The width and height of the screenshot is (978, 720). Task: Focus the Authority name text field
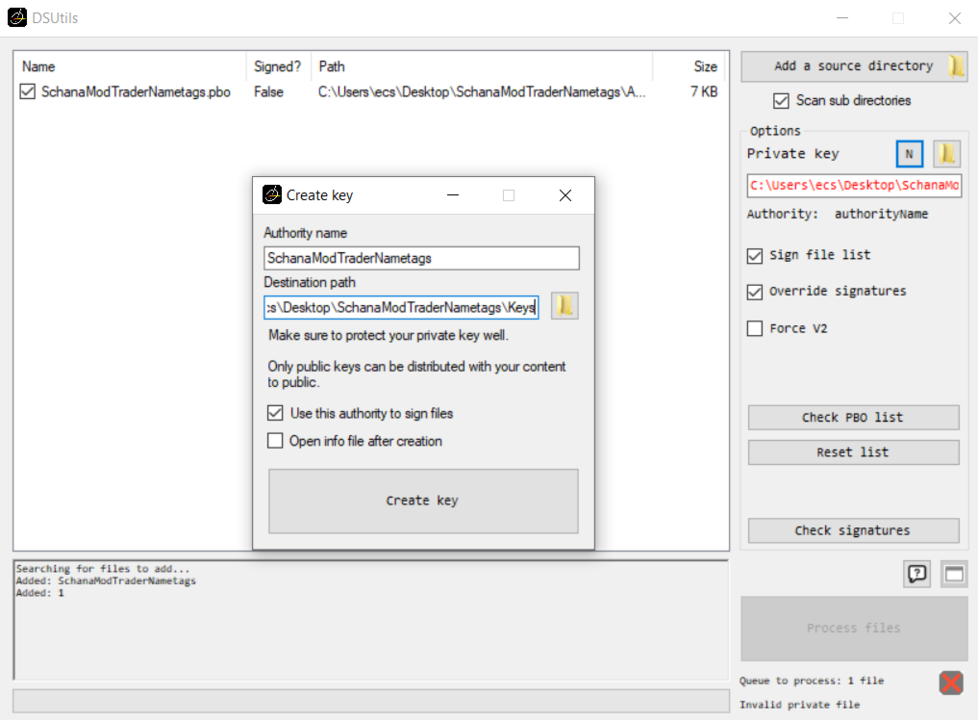[x=422, y=258]
